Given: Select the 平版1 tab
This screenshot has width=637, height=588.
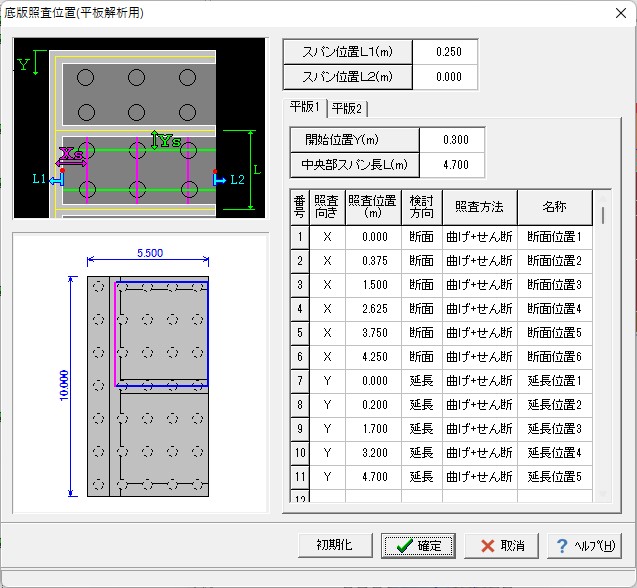Looking at the screenshot, I should [305, 107].
